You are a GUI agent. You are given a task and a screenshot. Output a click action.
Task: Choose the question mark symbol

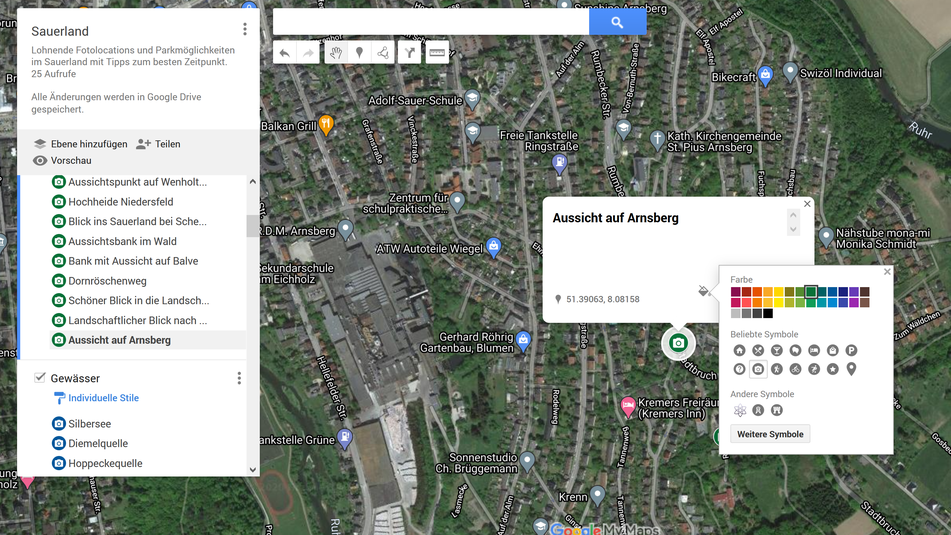click(x=739, y=369)
